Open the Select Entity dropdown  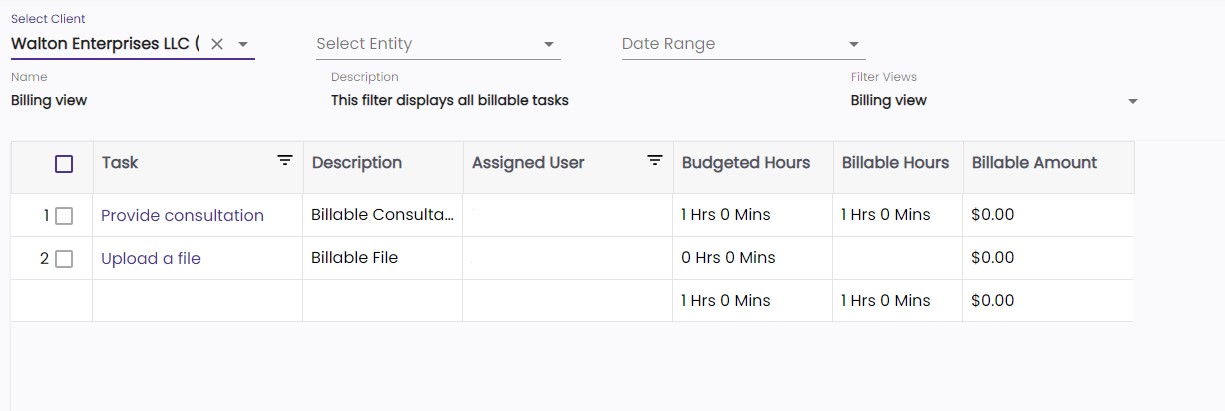pos(437,44)
